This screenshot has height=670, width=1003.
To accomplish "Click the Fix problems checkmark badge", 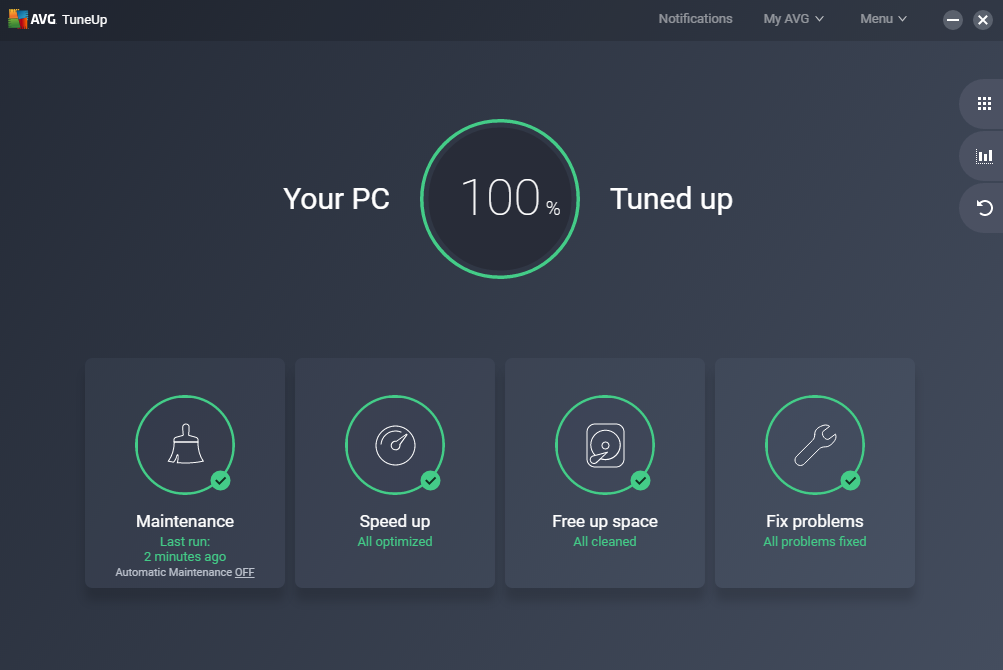I will [x=850, y=481].
